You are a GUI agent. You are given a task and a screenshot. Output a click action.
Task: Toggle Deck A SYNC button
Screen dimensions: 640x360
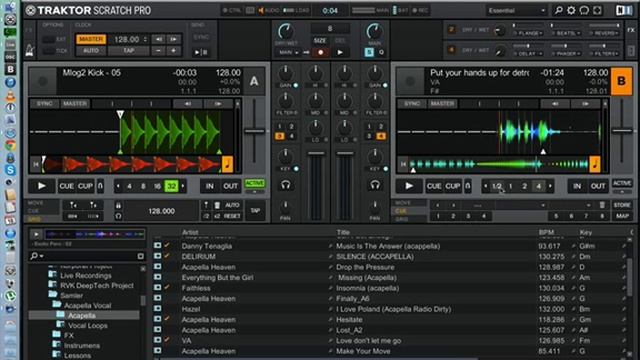click(44, 104)
